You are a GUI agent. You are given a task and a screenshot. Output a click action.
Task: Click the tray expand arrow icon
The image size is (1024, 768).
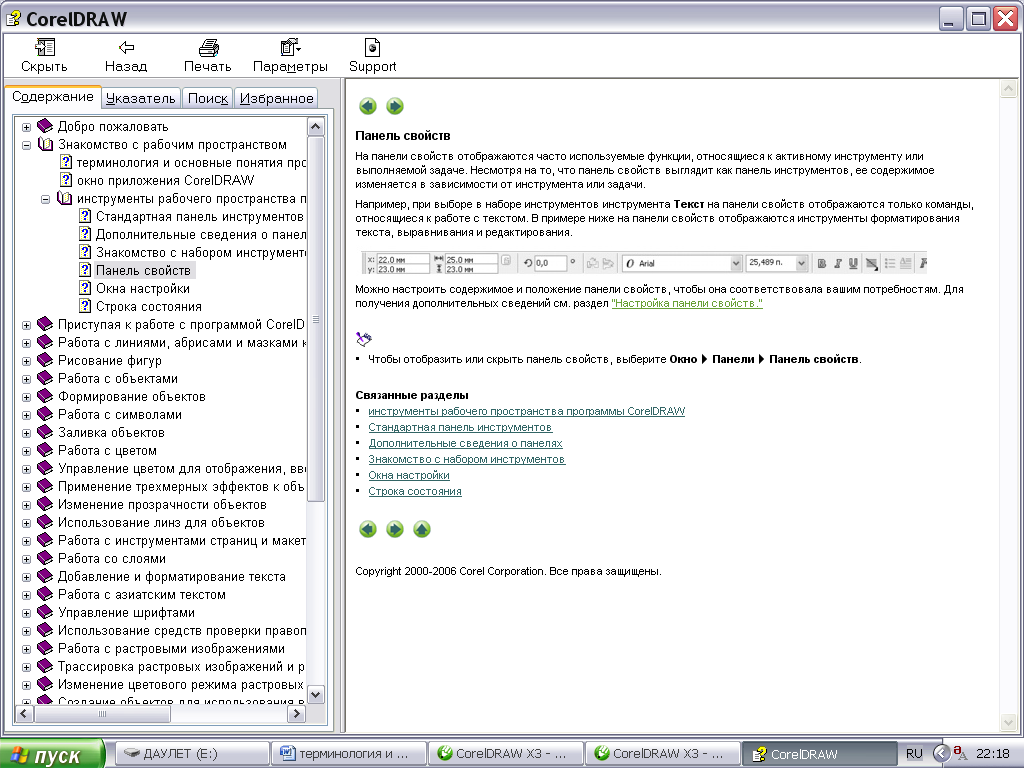pyautogui.click(x=940, y=754)
